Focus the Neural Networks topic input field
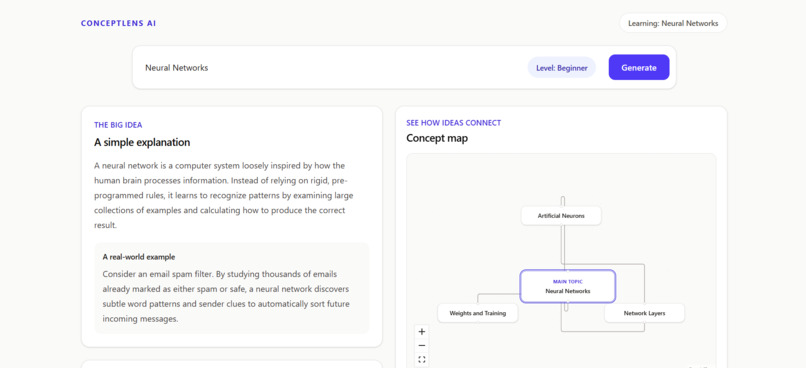This screenshot has width=806, height=368. pos(332,68)
